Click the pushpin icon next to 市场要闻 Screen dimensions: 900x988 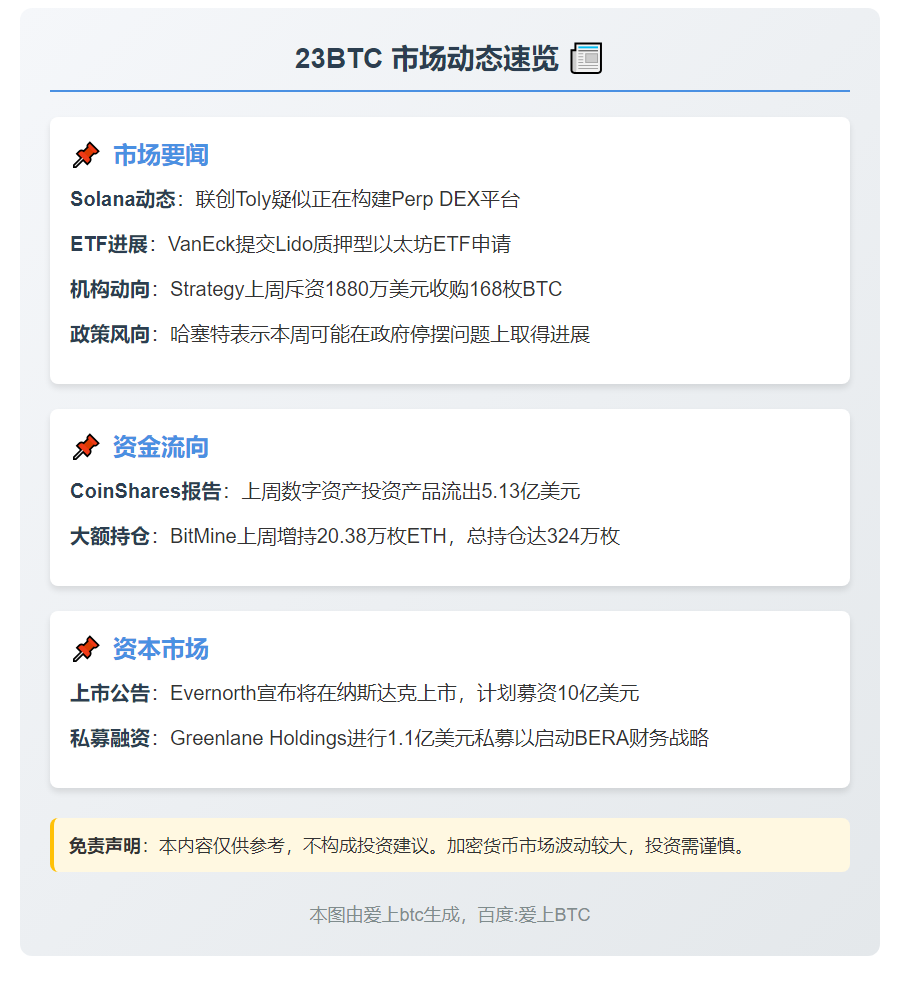86,155
